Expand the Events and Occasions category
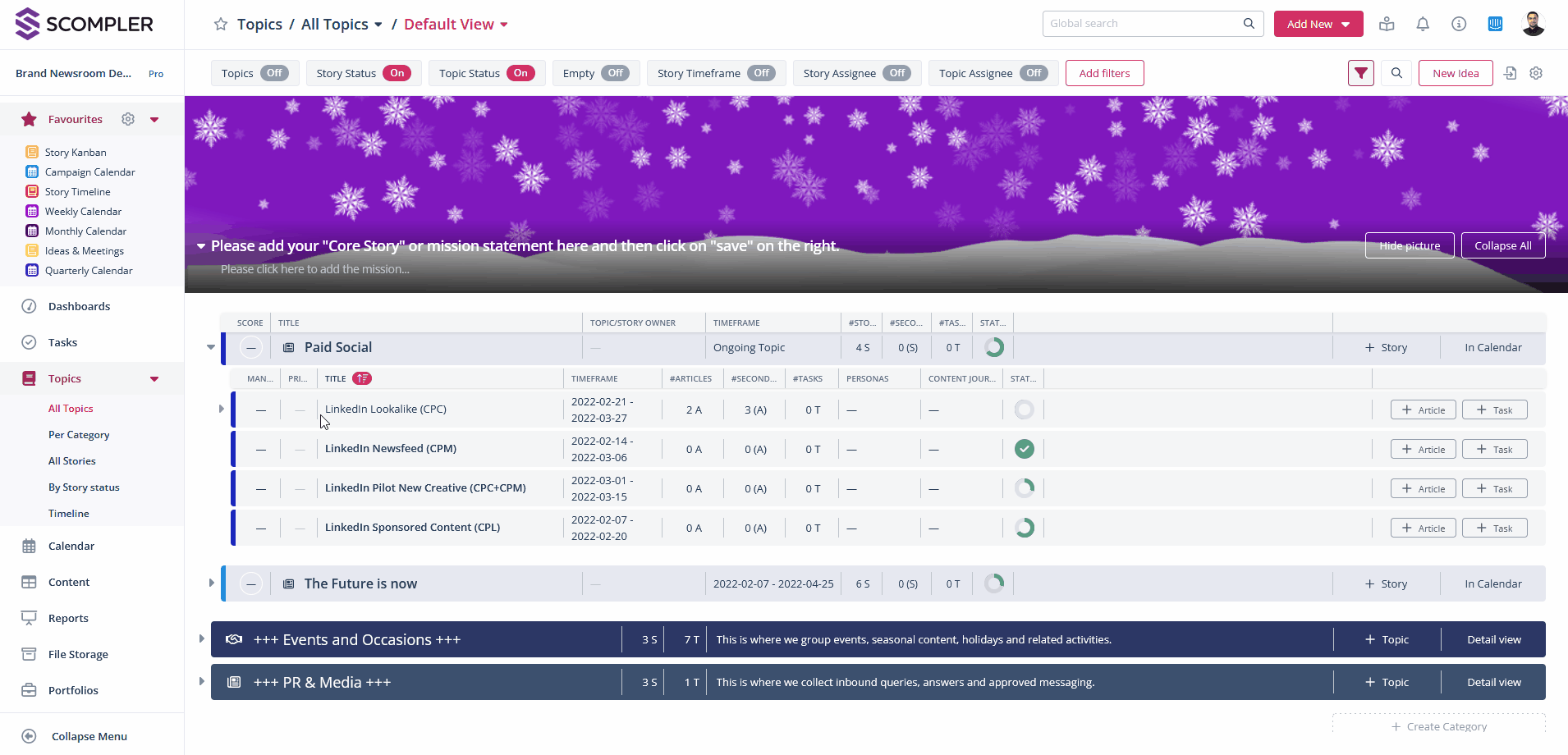 coord(201,638)
